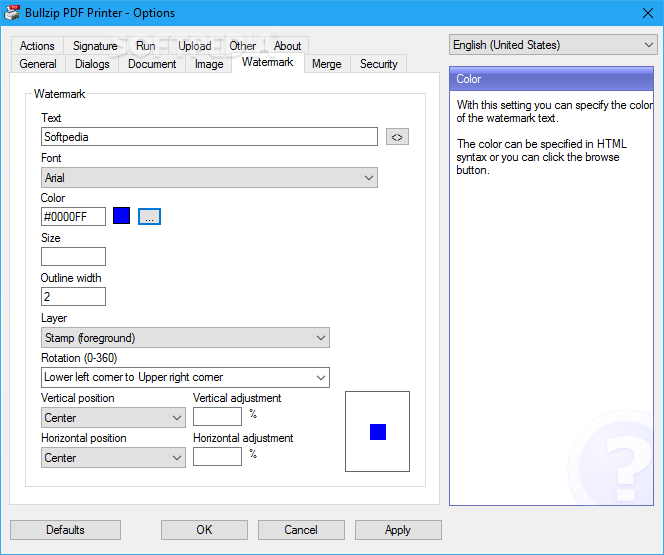Expand the Horizontal position dropdown
Screen dimensions: 664x555
click(113, 458)
